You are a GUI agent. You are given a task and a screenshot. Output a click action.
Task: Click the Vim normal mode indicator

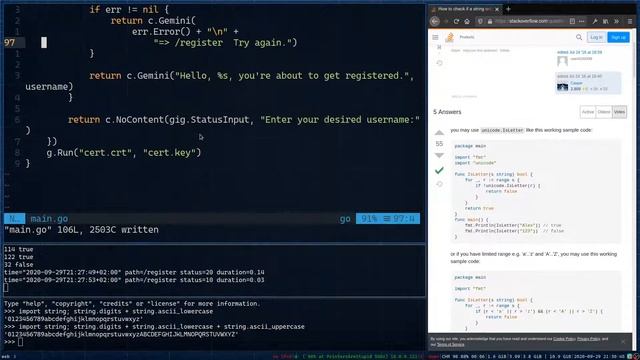pos(14,219)
